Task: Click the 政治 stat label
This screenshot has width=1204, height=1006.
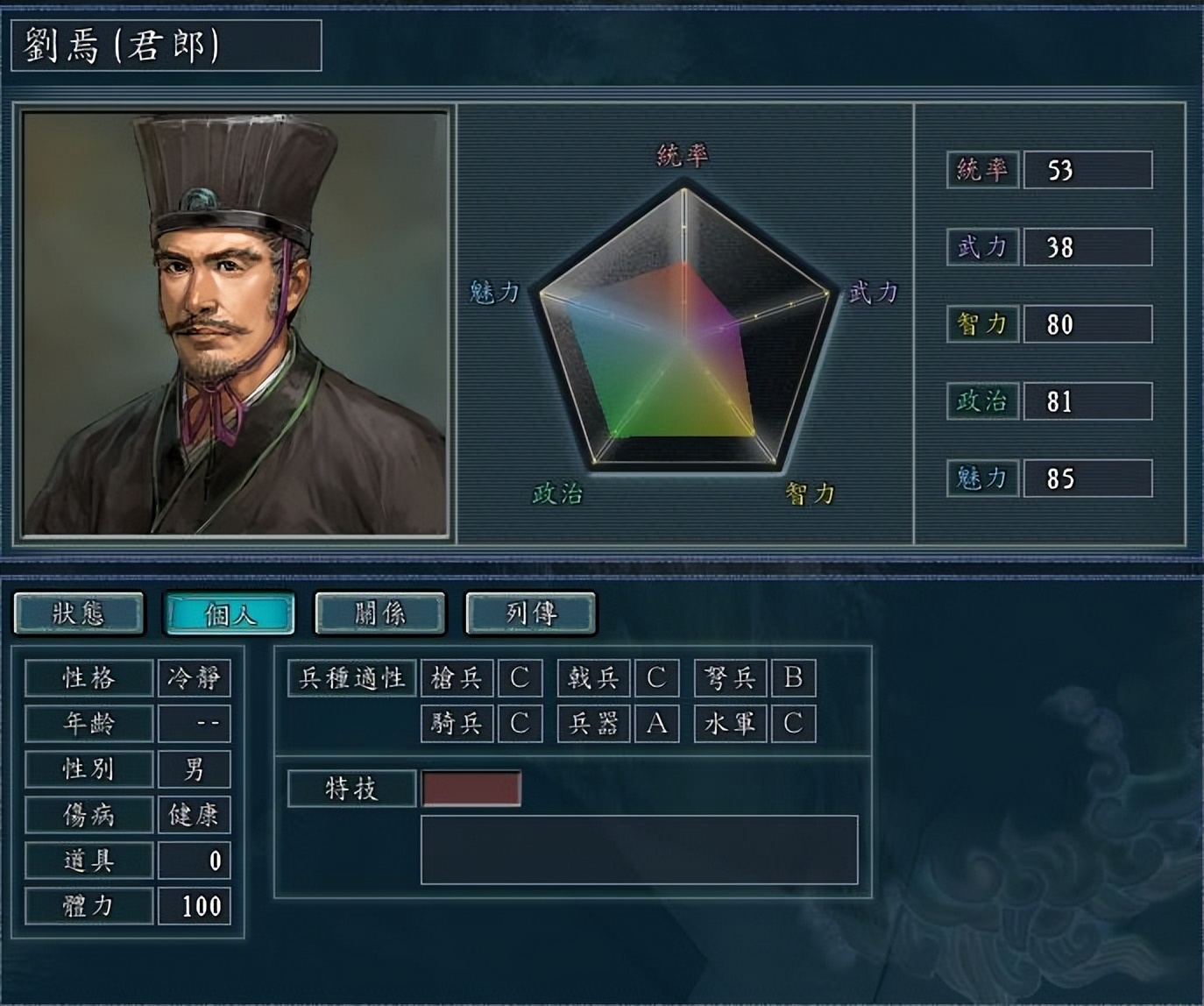Action: tap(982, 401)
